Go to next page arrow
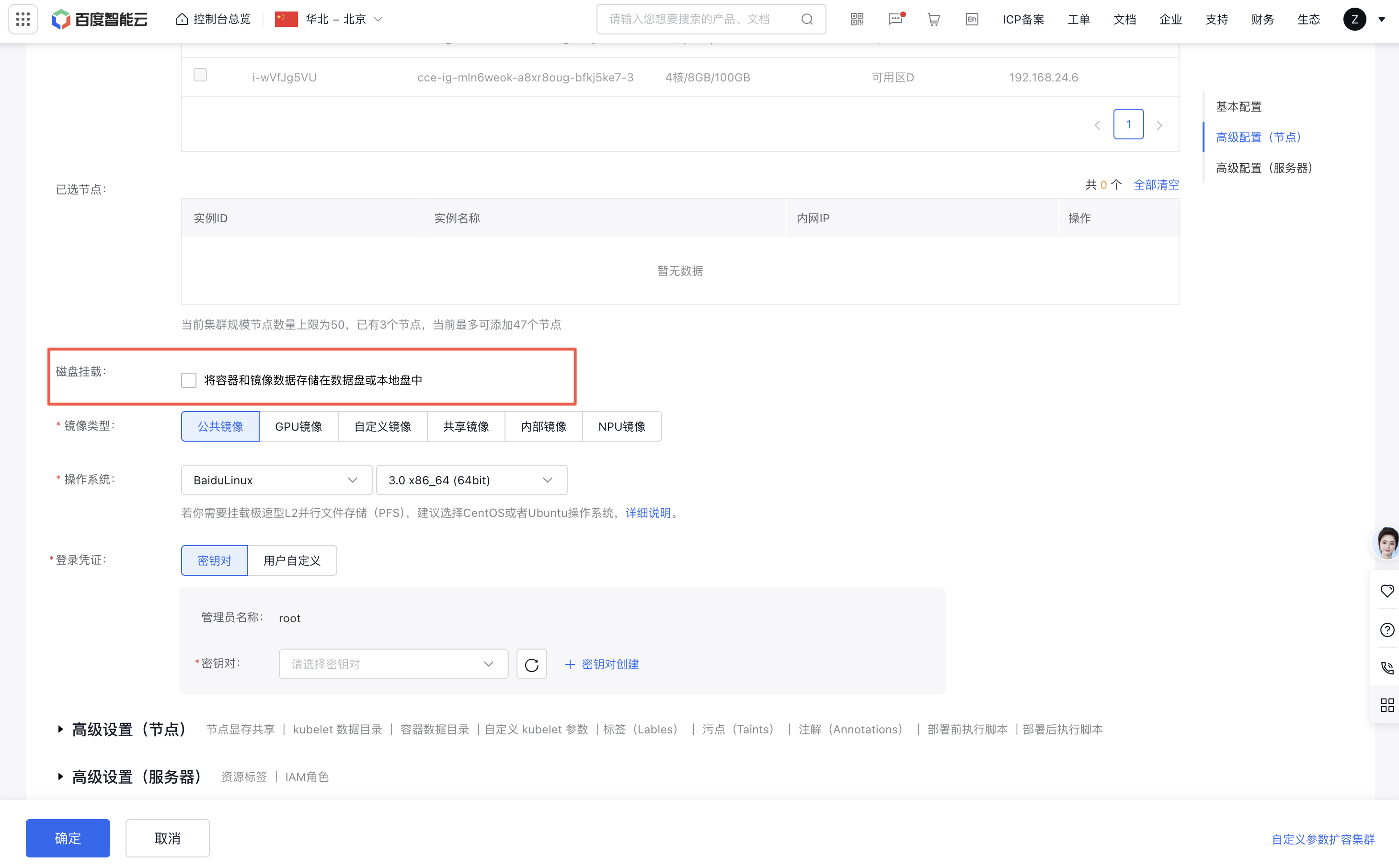This screenshot has height=868, width=1399. 1159,125
